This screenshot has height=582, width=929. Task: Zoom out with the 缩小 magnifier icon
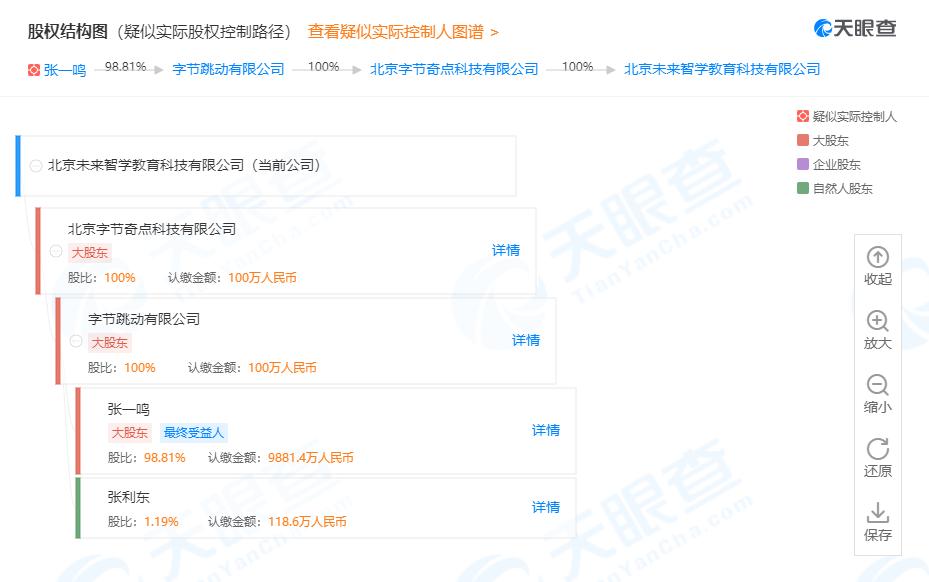[877, 385]
